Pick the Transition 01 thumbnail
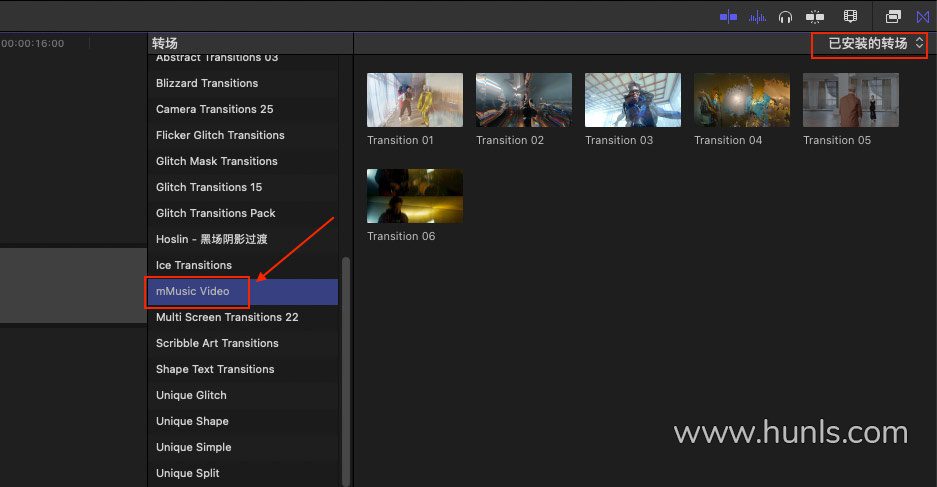937x487 pixels. click(x=415, y=100)
